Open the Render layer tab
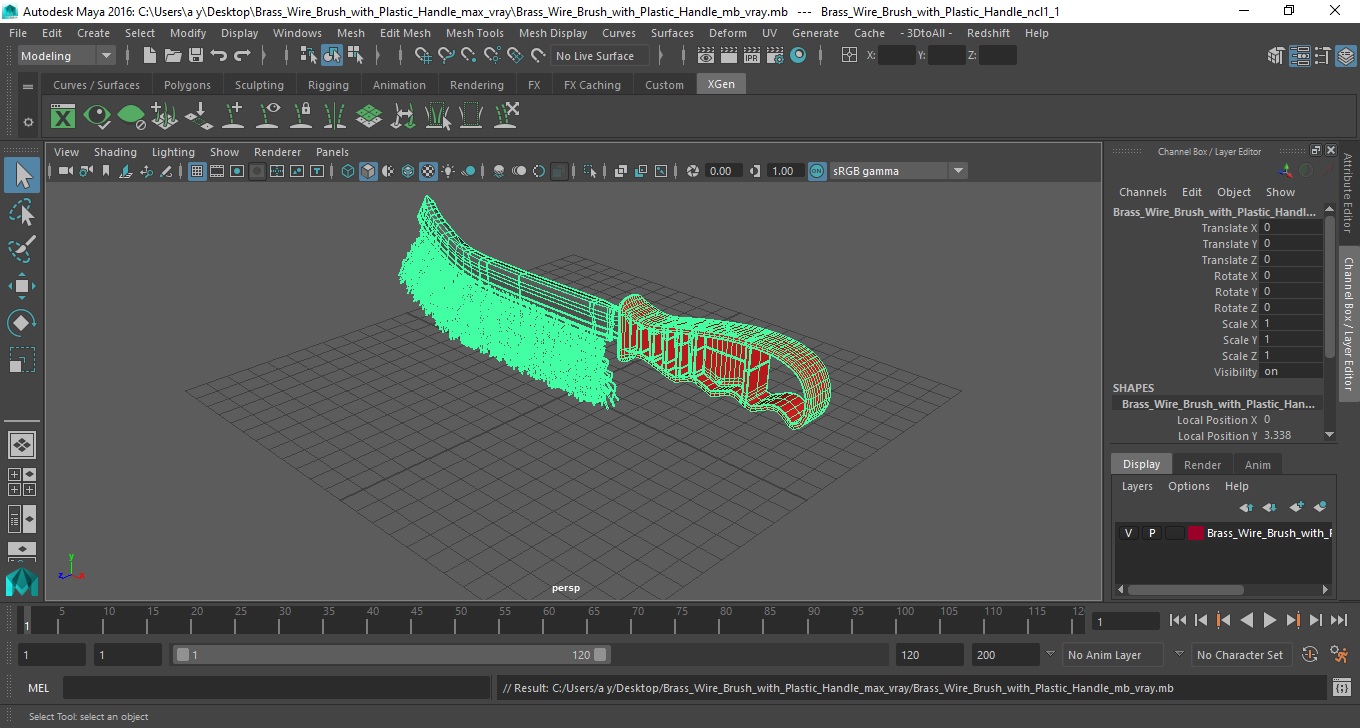 (x=1202, y=465)
